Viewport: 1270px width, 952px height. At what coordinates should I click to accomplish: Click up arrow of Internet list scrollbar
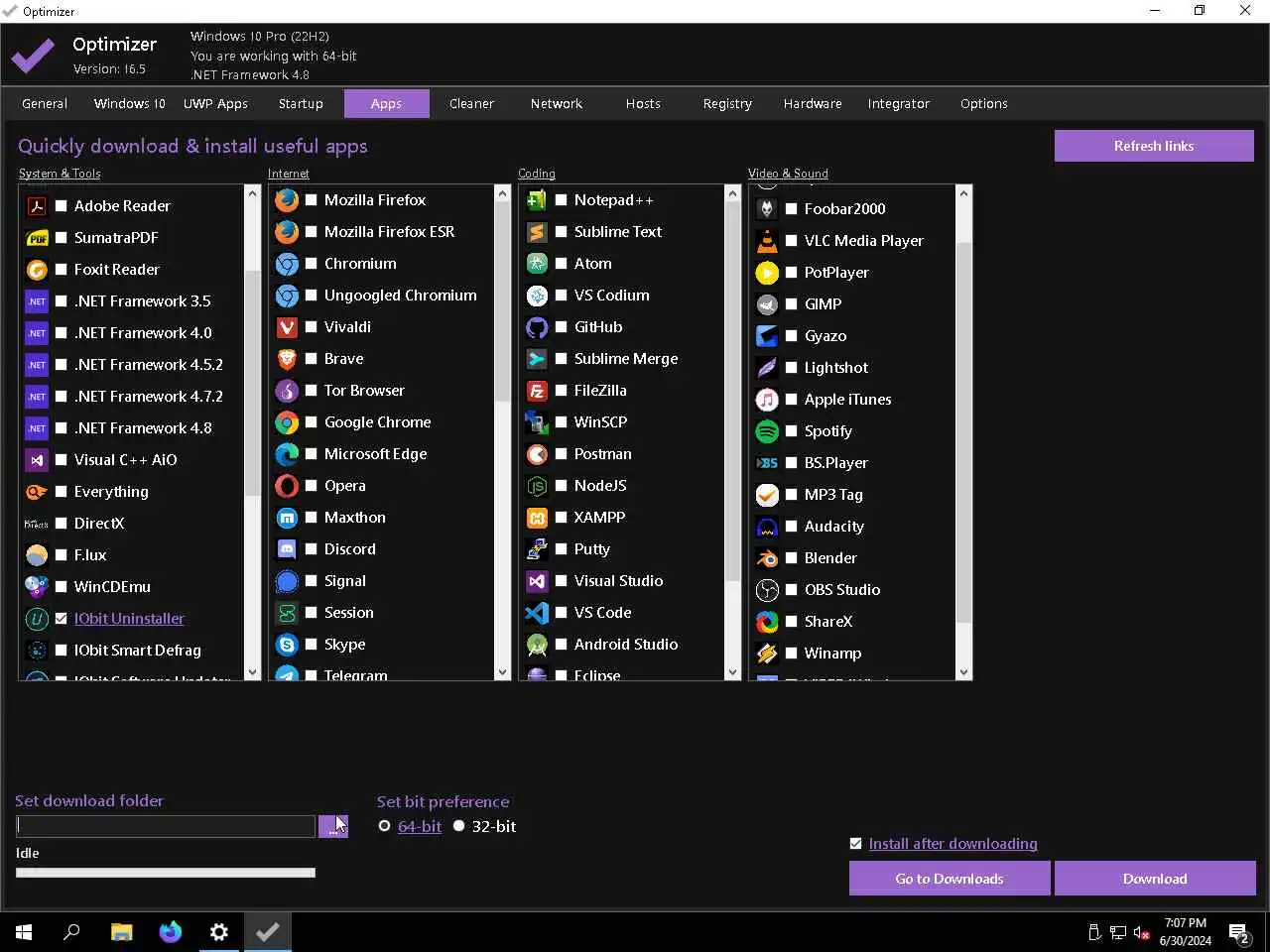pyautogui.click(x=502, y=193)
